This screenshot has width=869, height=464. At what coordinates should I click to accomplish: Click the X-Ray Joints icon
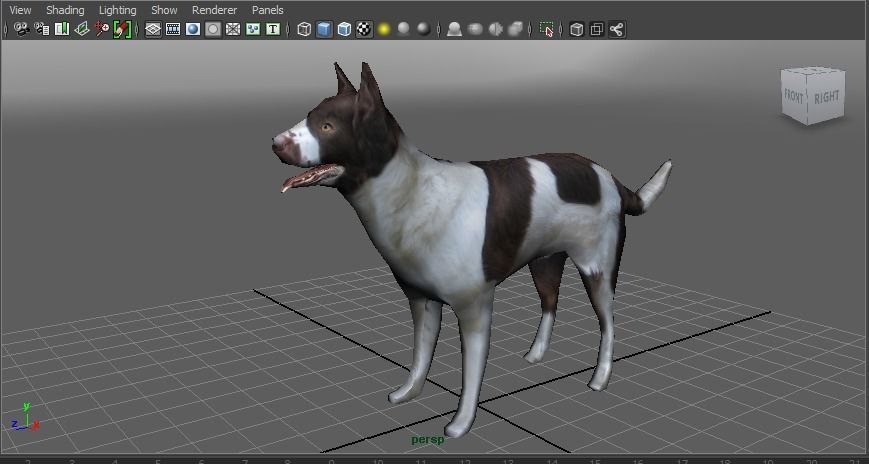pyautogui.click(x=515, y=29)
